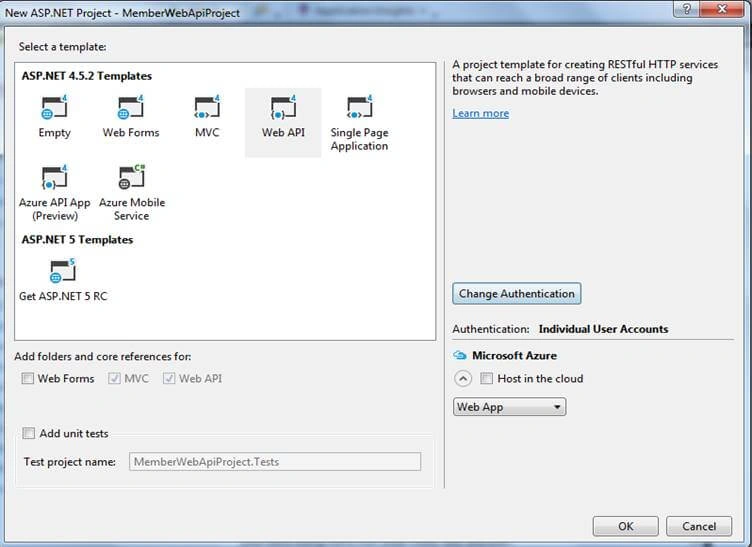Viewport: 752px width, 547px height.
Task: Click the Test project name field
Action: pyautogui.click(x=275, y=462)
